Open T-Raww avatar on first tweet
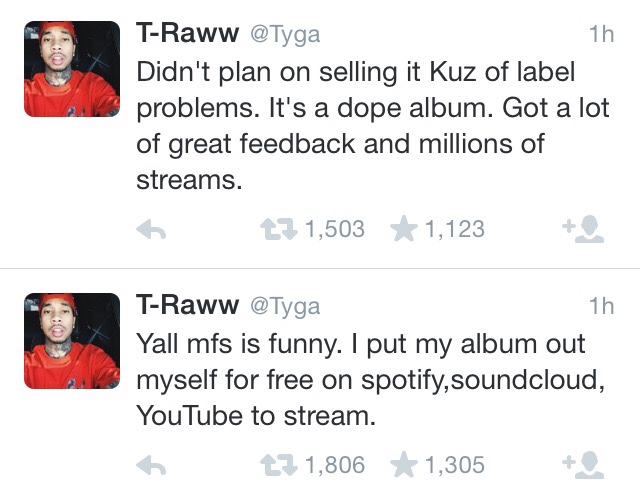Viewport: 640px width, 501px height. [72, 68]
